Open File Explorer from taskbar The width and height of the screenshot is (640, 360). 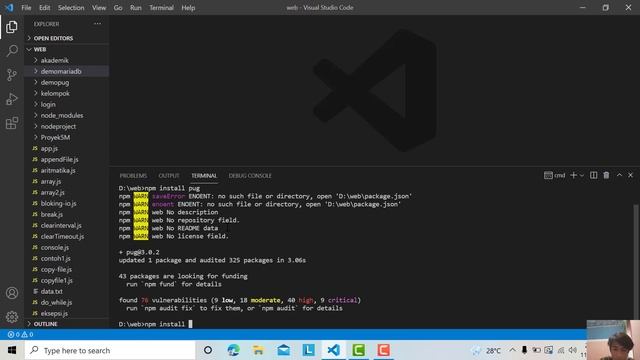coord(258,350)
